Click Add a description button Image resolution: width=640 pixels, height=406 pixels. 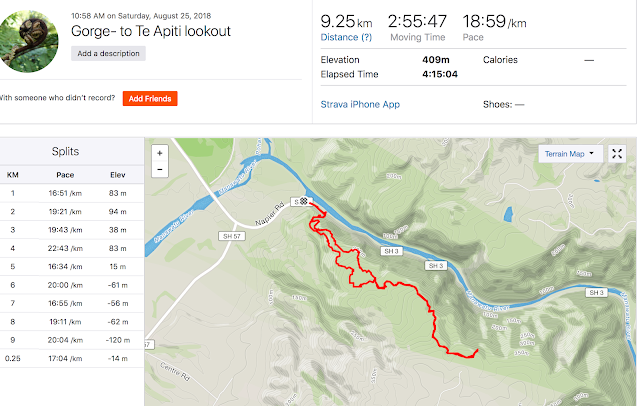[x=109, y=53]
